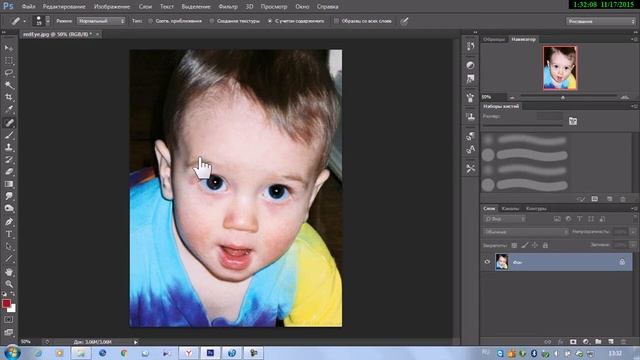This screenshot has height=360, width=640.
Task: Adjust the Navigator zoom slider handle
Action: pyautogui.click(x=563, y=97)
